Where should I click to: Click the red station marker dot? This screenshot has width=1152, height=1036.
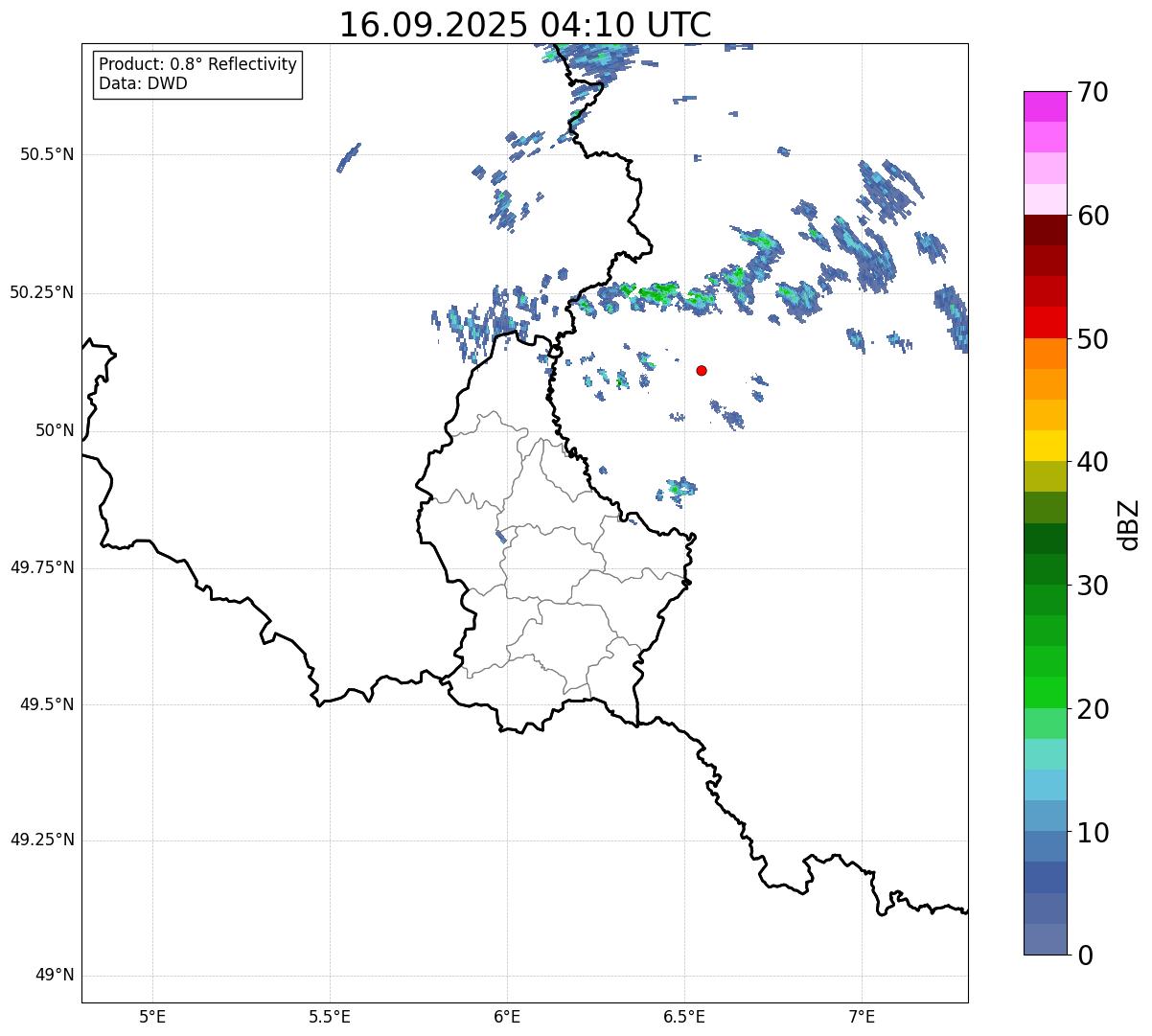click(702, 370)
